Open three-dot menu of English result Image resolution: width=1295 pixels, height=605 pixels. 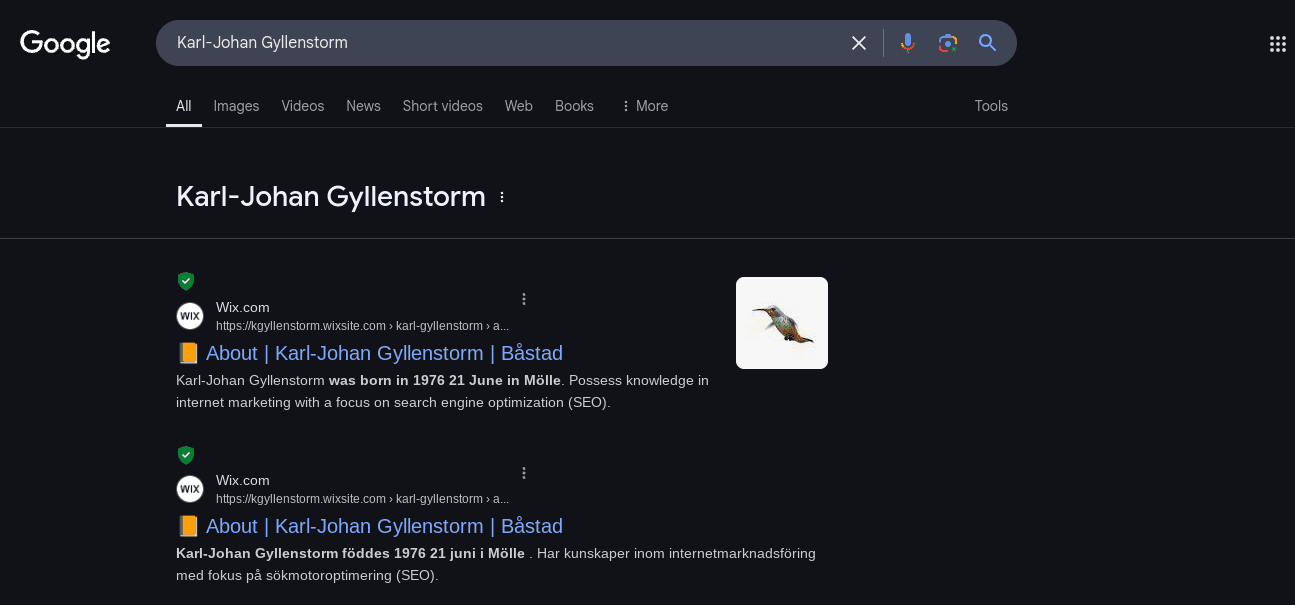pos(524,299)
